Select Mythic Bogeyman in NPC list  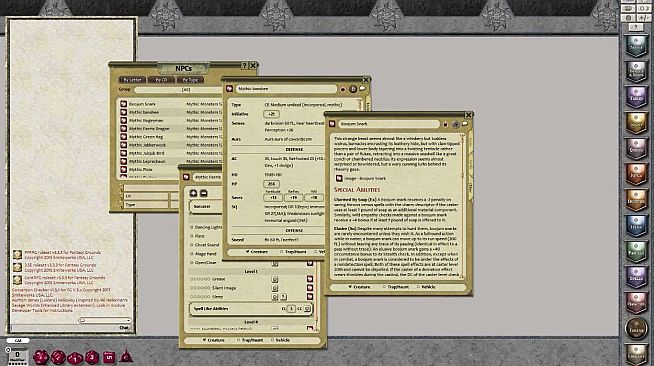146,120
